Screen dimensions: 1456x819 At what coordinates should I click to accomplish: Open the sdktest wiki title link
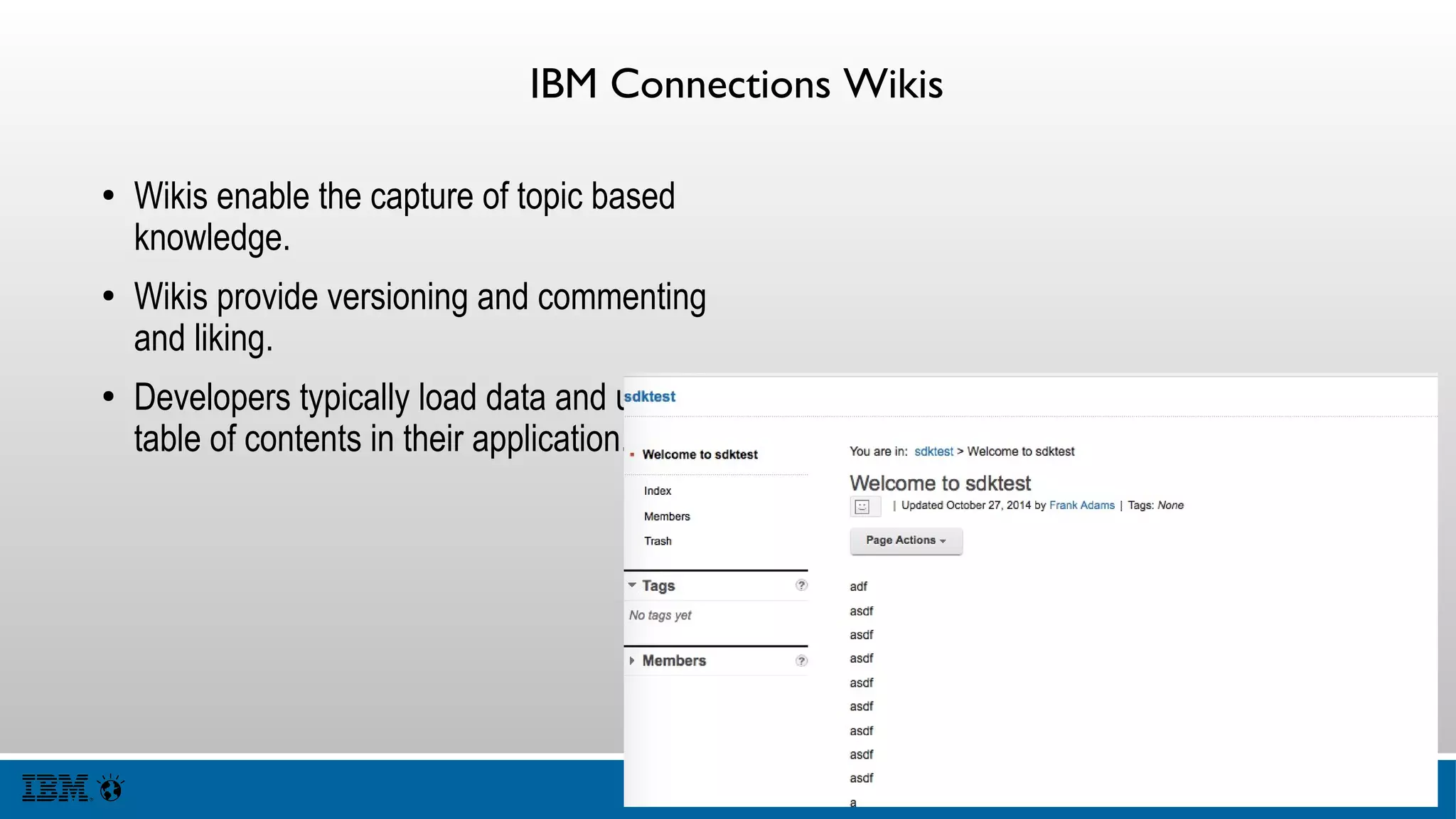click(649, 397)
